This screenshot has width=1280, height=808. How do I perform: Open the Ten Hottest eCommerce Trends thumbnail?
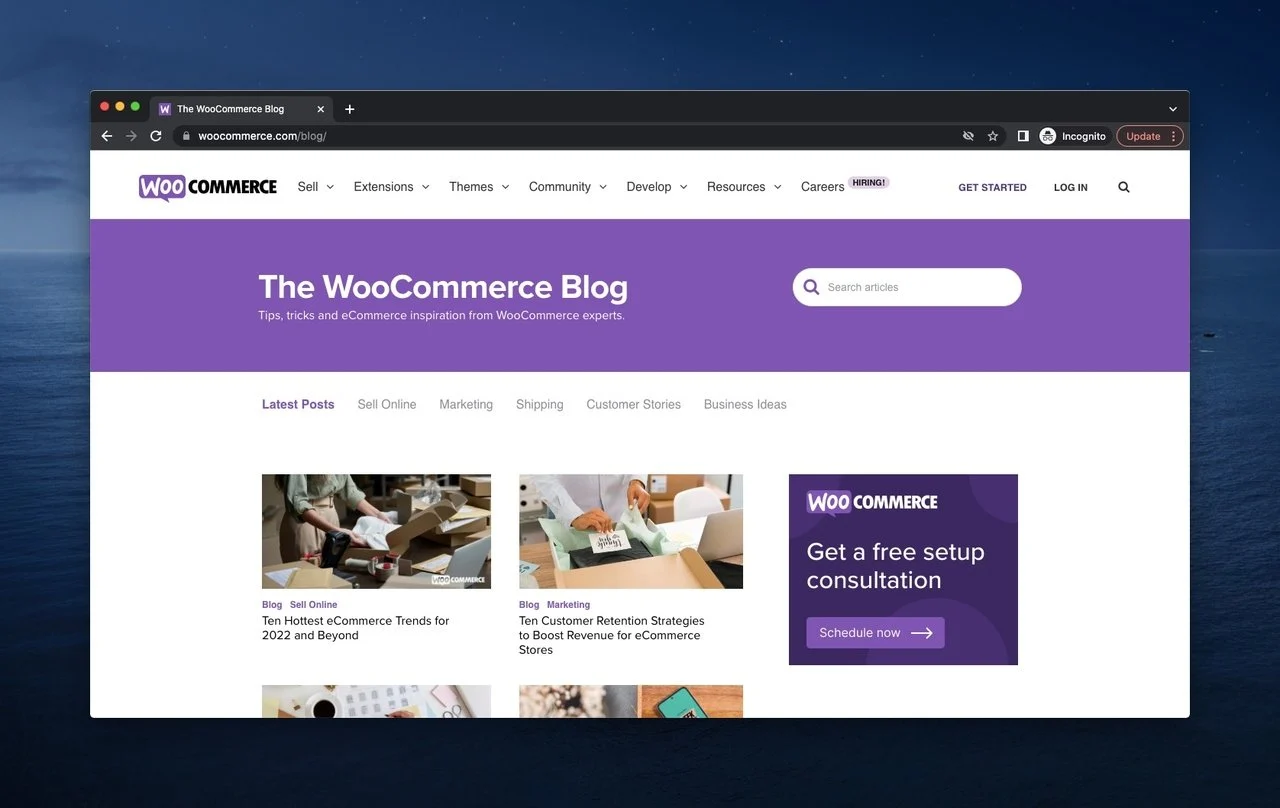pyautogui.click(x=376, y=531)
